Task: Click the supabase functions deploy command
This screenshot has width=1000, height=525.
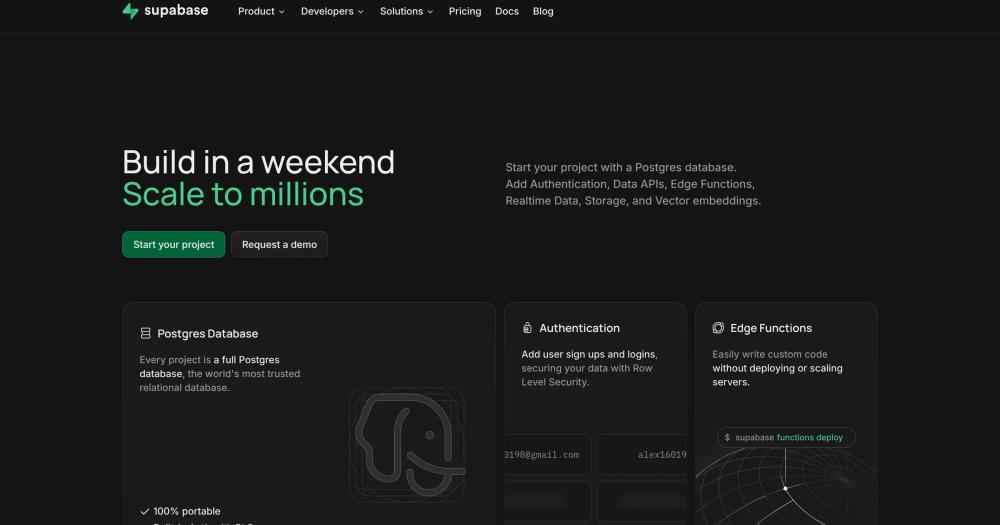Action: click(x=786, y=438)
